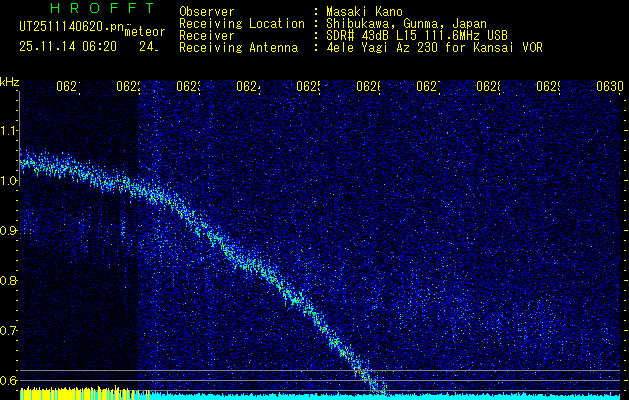Click the Receiving Location label

point(242,24)
